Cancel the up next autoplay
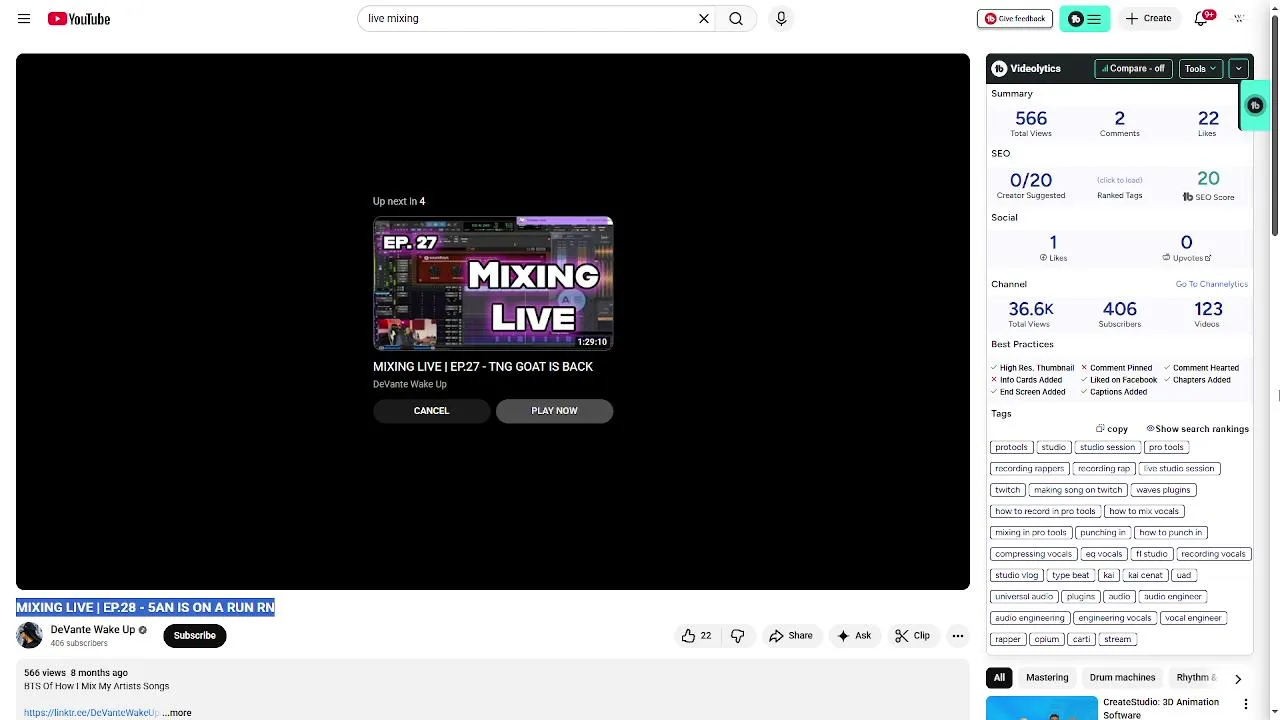Image resolution: width=1280 pixels, height=720 pixels. tap(432, 411)
